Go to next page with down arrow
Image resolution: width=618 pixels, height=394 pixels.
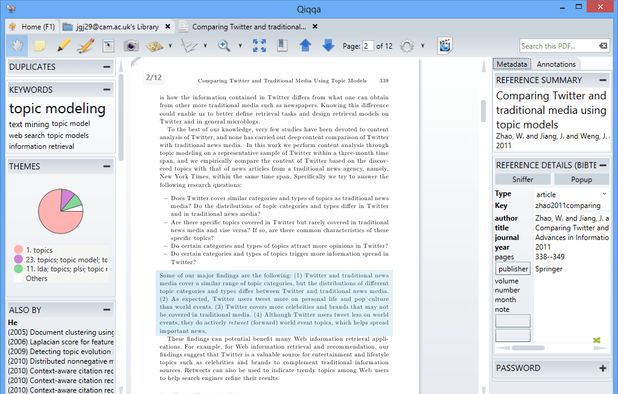328,45
